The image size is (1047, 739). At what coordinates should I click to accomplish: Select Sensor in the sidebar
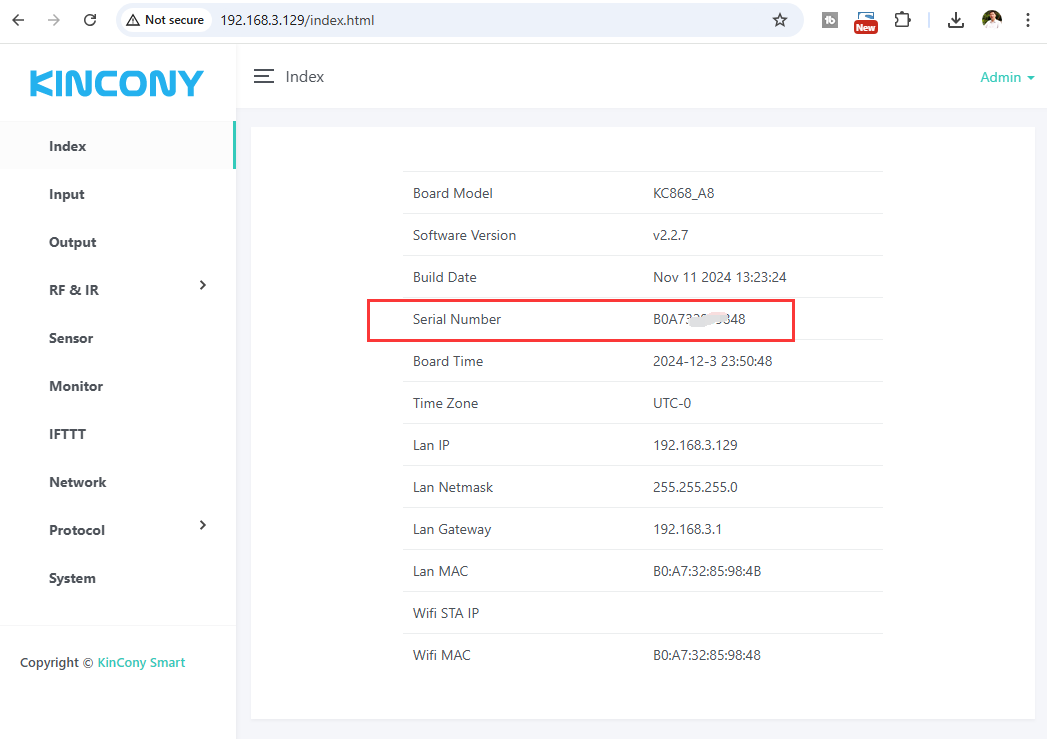(x=71, y=338)
